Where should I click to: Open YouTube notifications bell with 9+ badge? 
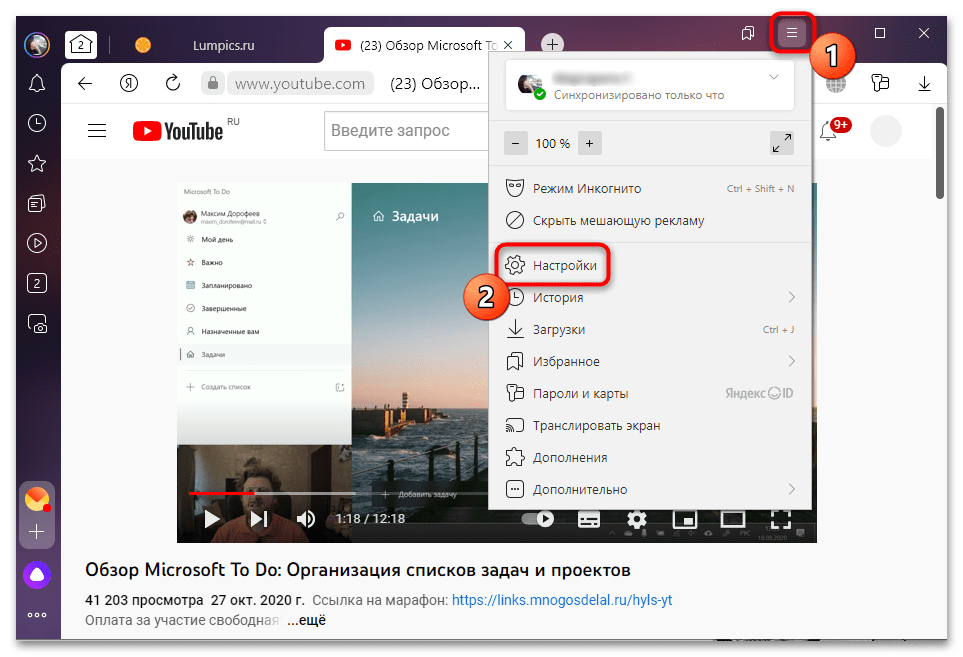pyautogui.click(x=829, y=131)
